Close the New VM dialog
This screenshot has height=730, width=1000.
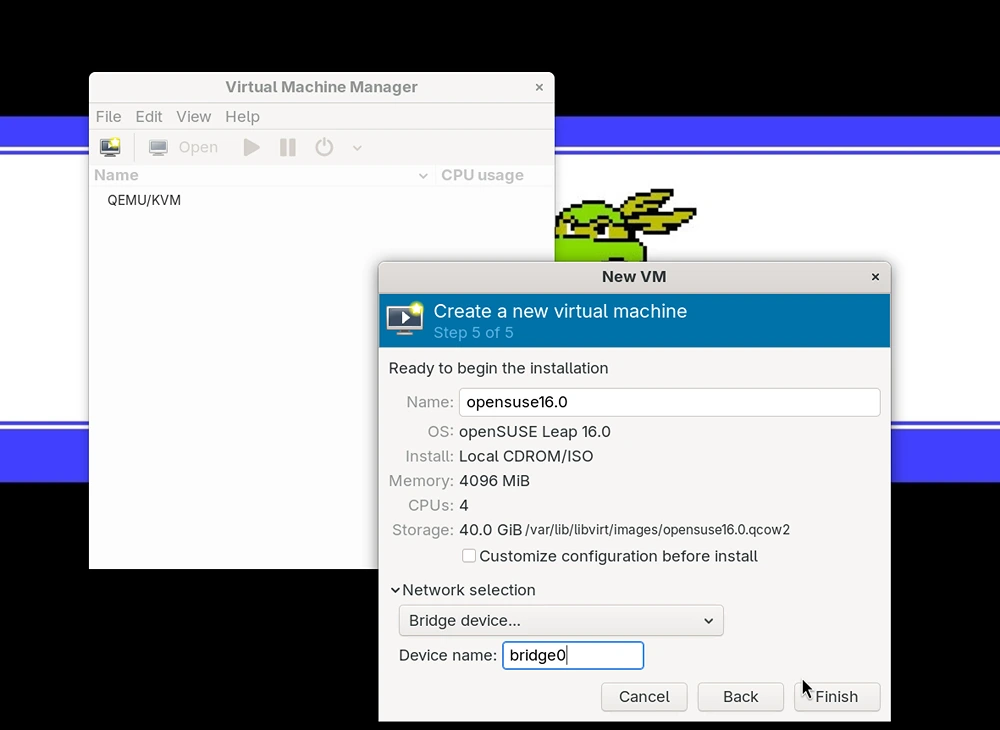point(875,277)
